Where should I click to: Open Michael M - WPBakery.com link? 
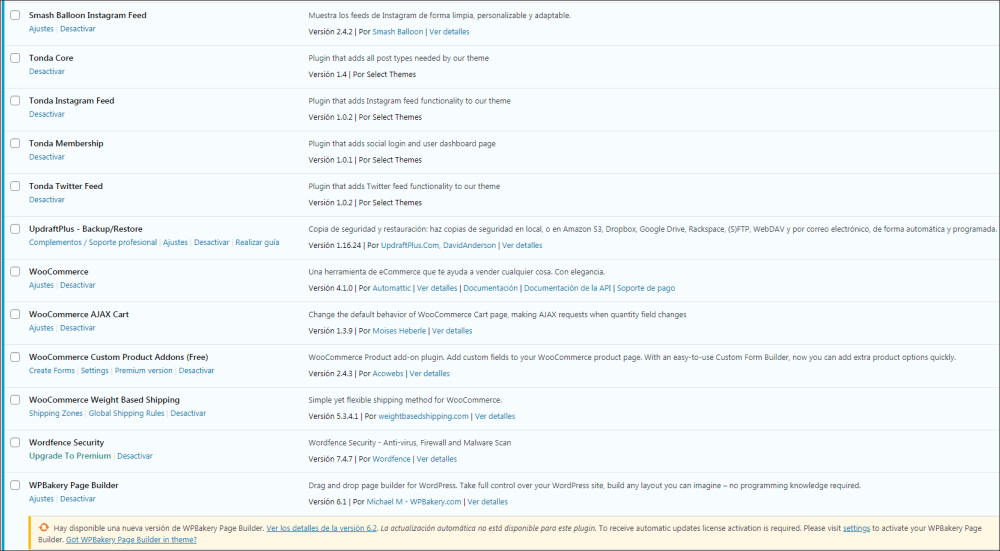(414, 502)
